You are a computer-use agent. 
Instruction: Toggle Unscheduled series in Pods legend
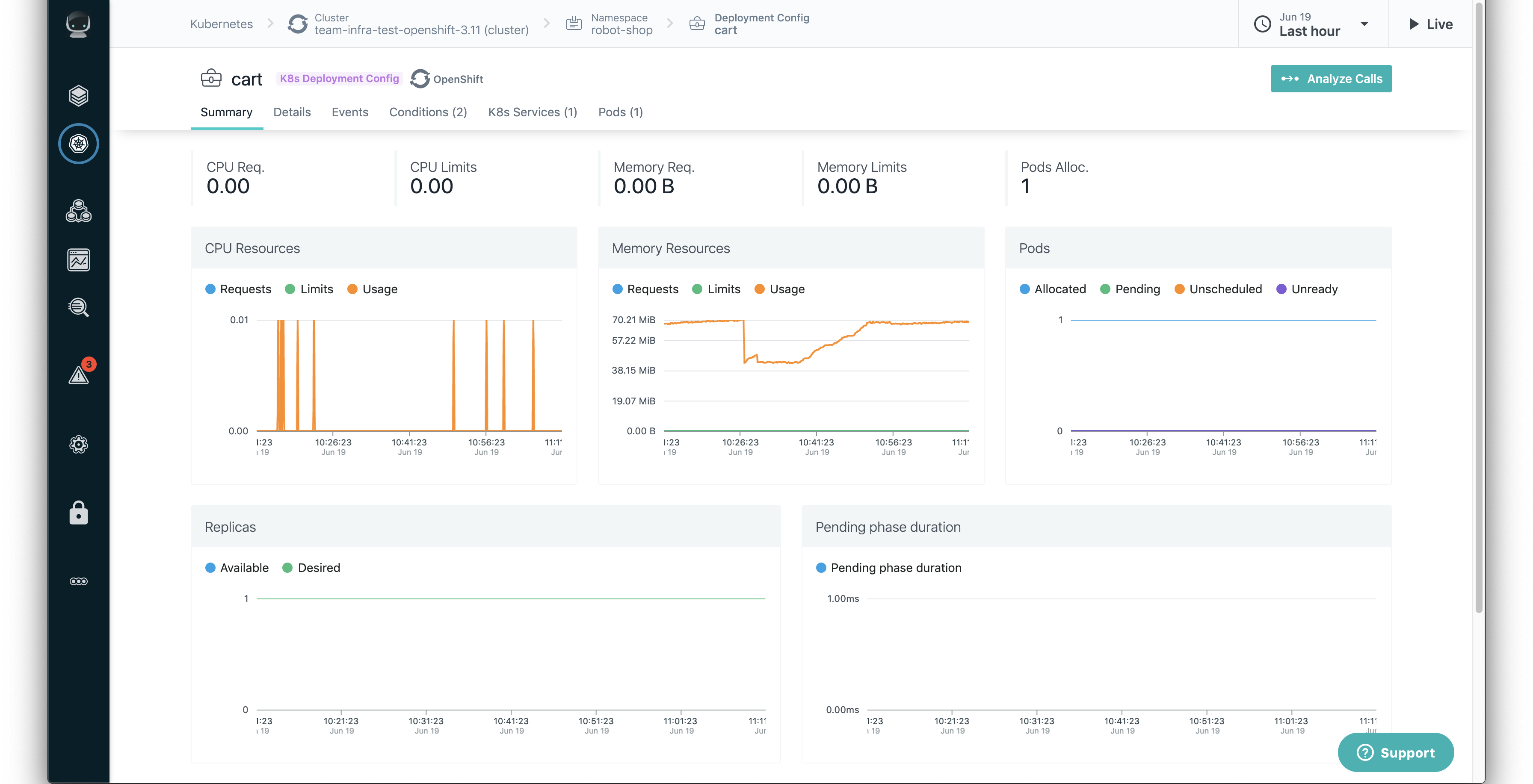pyautogui.click(x=1218, y=289)
